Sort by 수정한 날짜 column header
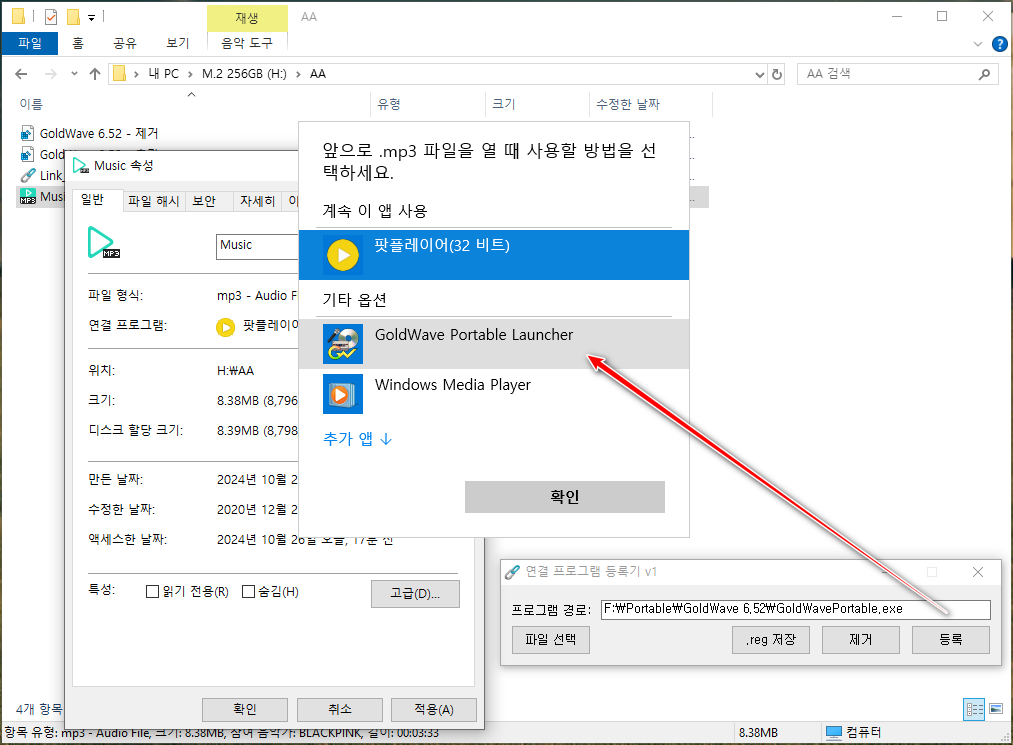The width and height of the screenshot is (1013, 745). (x=651, y=104)
